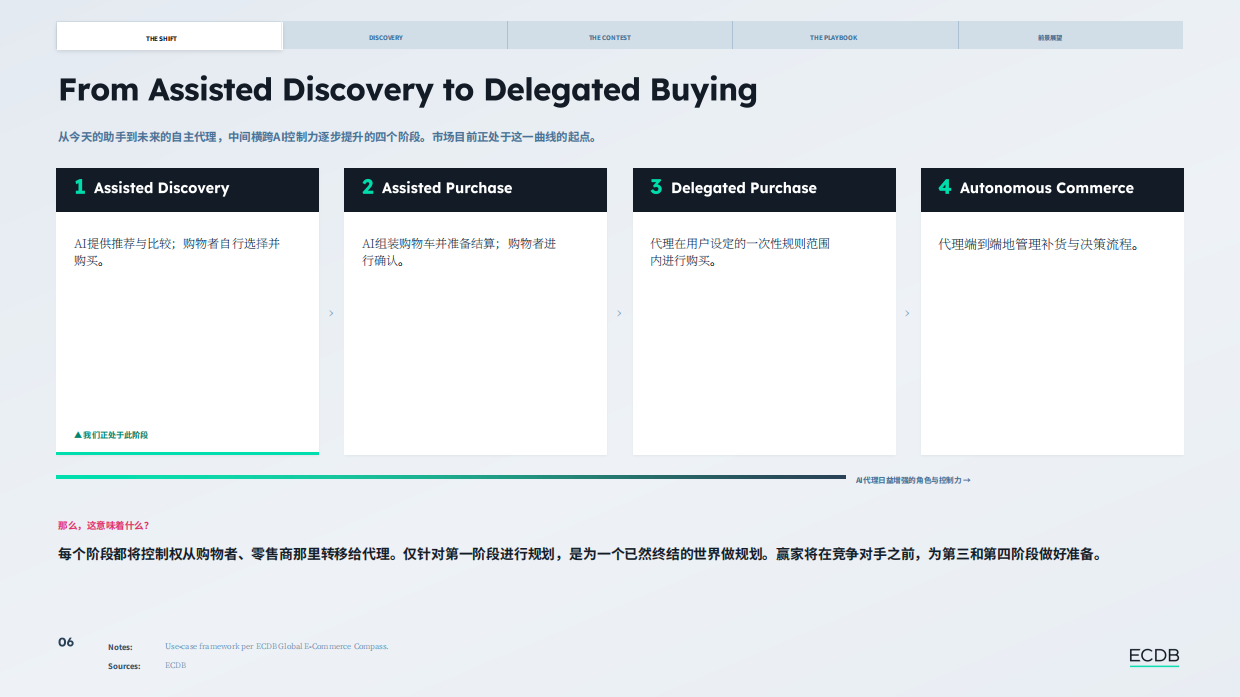Click the '4 Autonomous Commerce' card header
Viewport: 1240px width, 697px height.
[1052, 189]
